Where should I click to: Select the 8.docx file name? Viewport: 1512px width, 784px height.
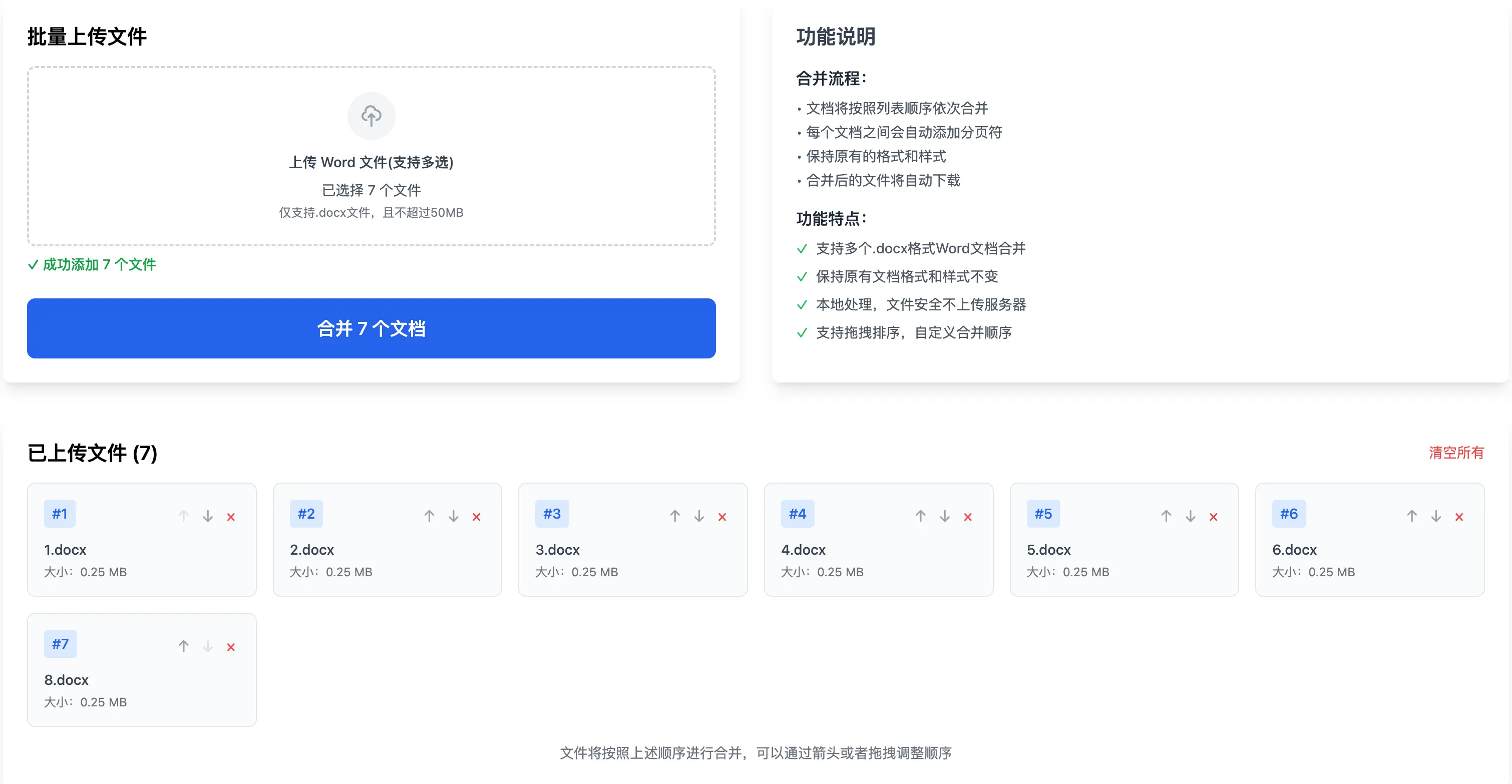tap(66, 680)
